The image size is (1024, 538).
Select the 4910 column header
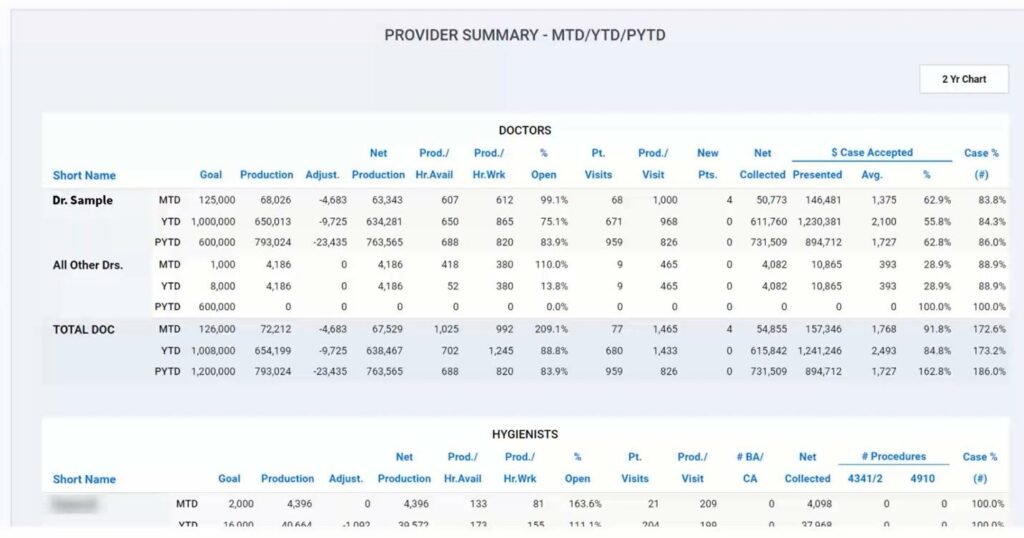(922, 479)
